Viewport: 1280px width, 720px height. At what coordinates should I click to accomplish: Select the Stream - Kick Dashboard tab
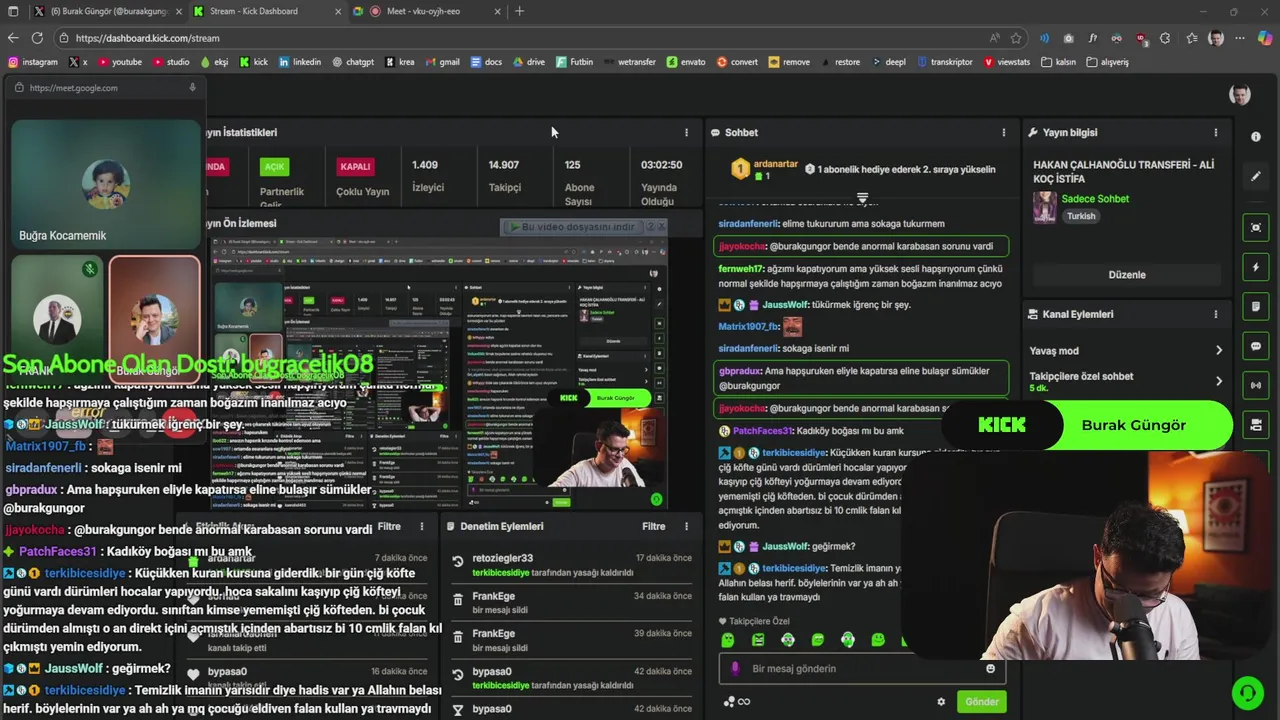[x=265, y=11]
